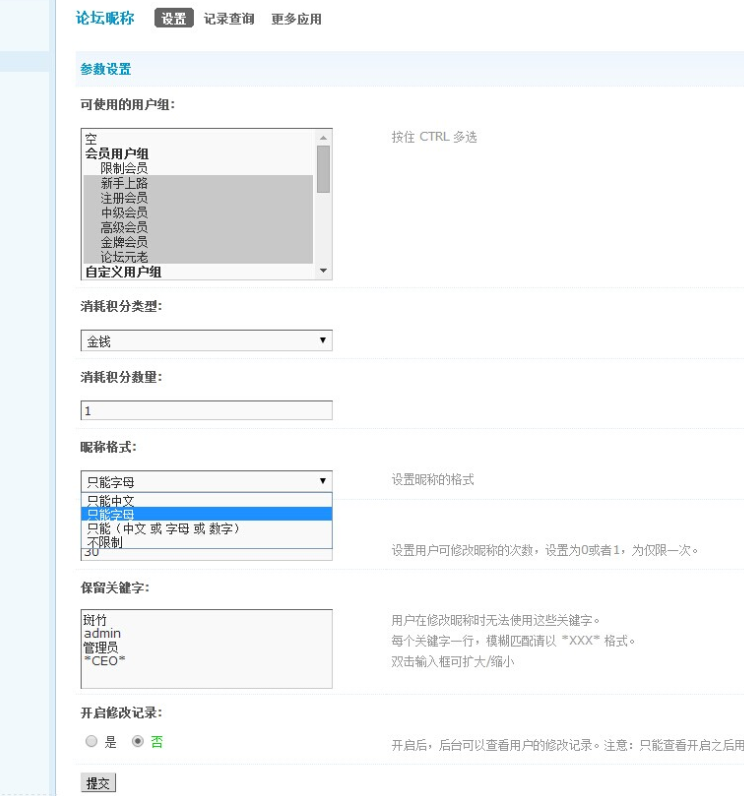The image size is (744, 796).
Task: Select 论坛元老 in the user group list
Action: click(x=198, y=256)
